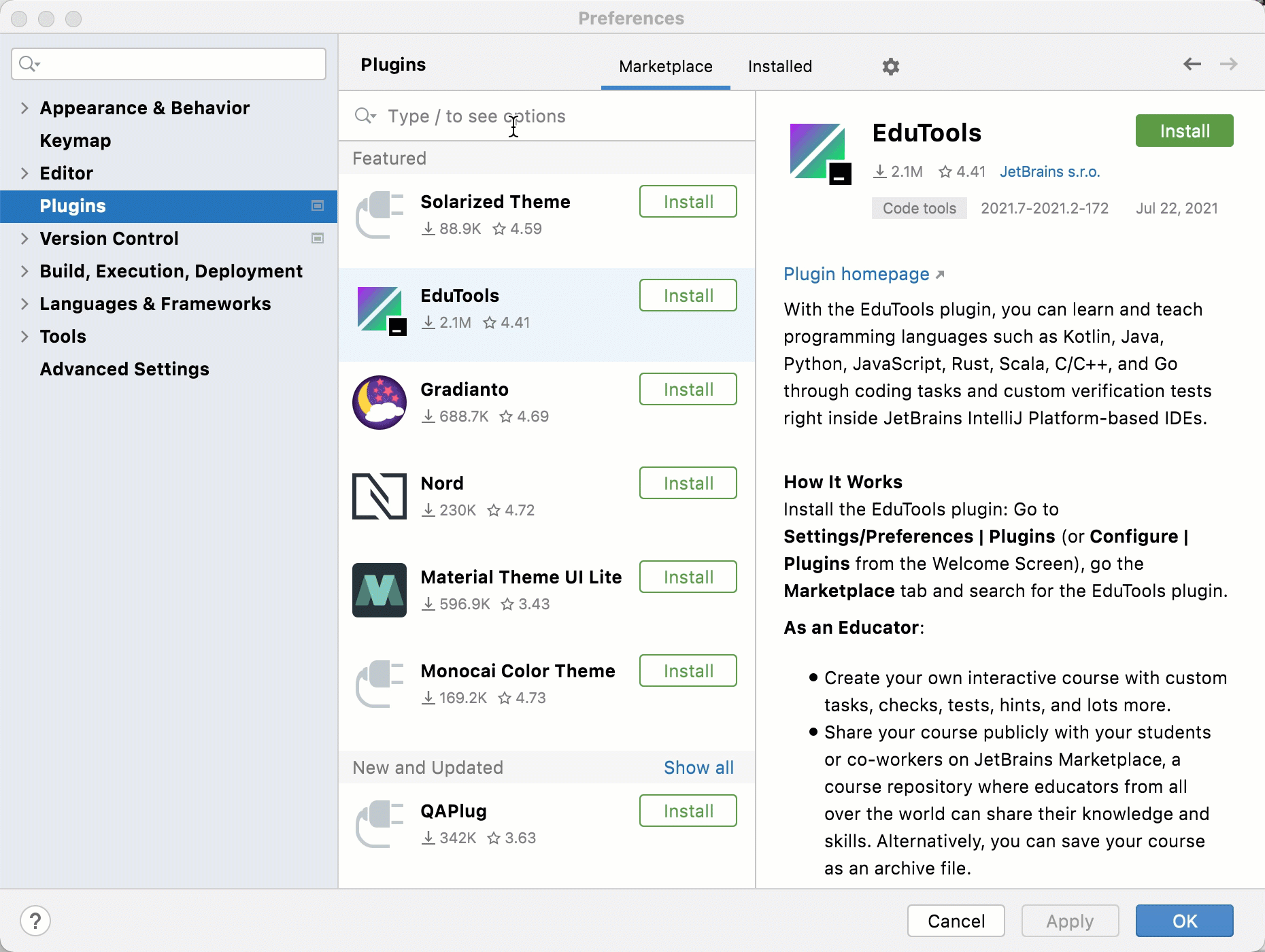Click the Material Theme UI Lite icon
The height and width of the screenshot is (952, 1265).
(379, 590)
